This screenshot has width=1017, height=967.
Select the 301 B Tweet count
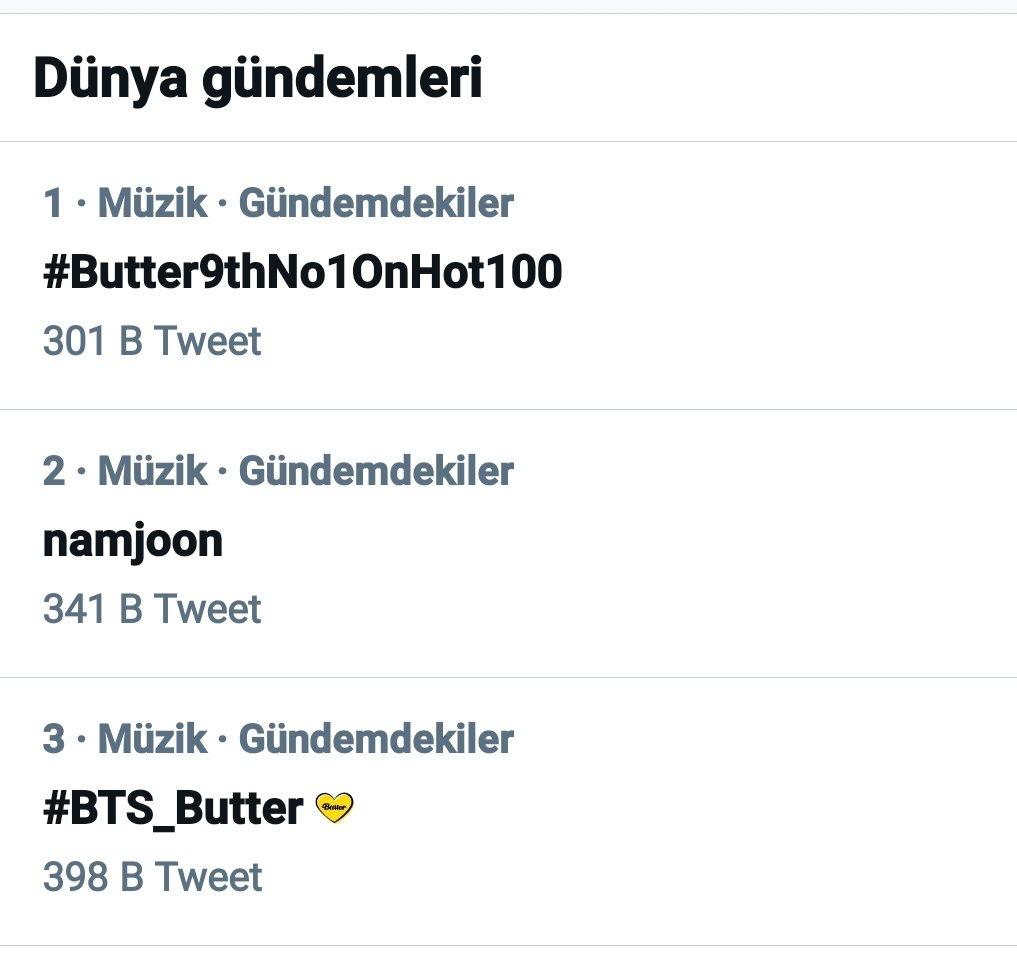(x=152, y=341)
